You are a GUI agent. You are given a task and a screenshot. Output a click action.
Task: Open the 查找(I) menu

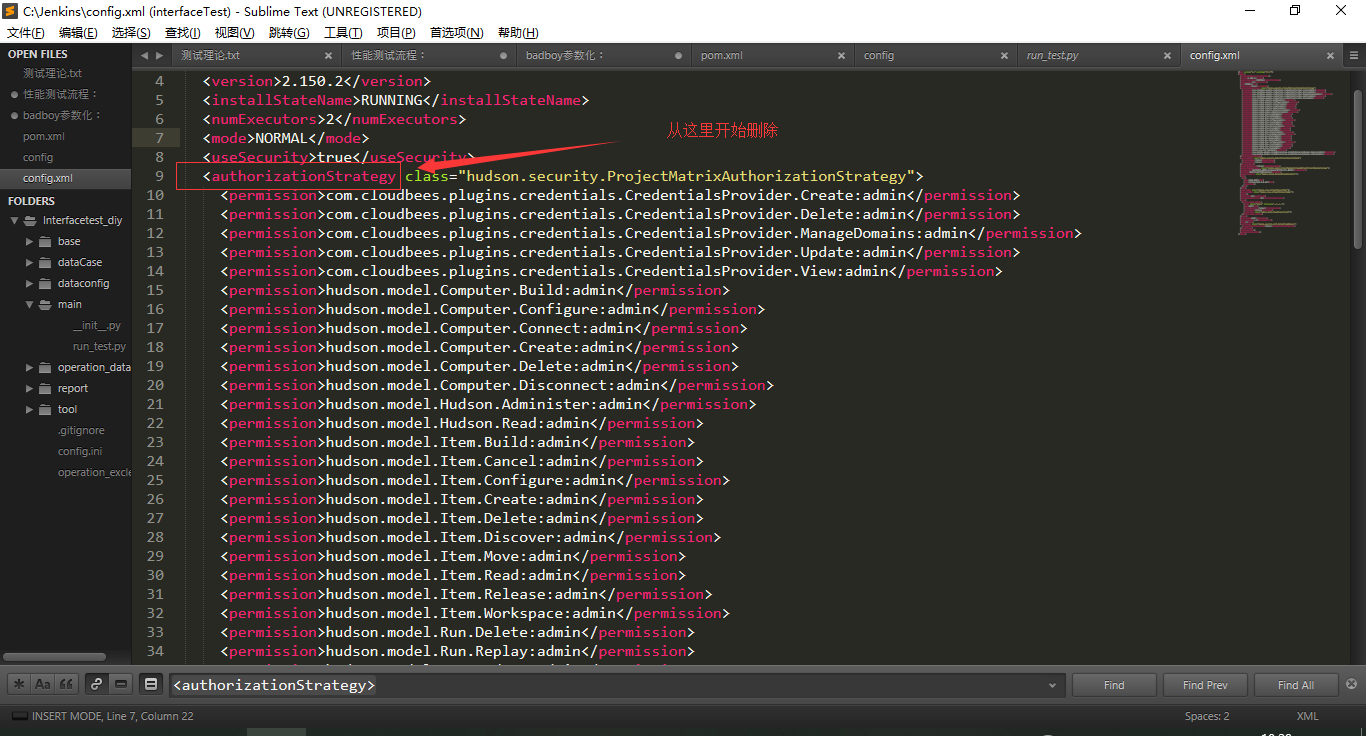point(183,33)
